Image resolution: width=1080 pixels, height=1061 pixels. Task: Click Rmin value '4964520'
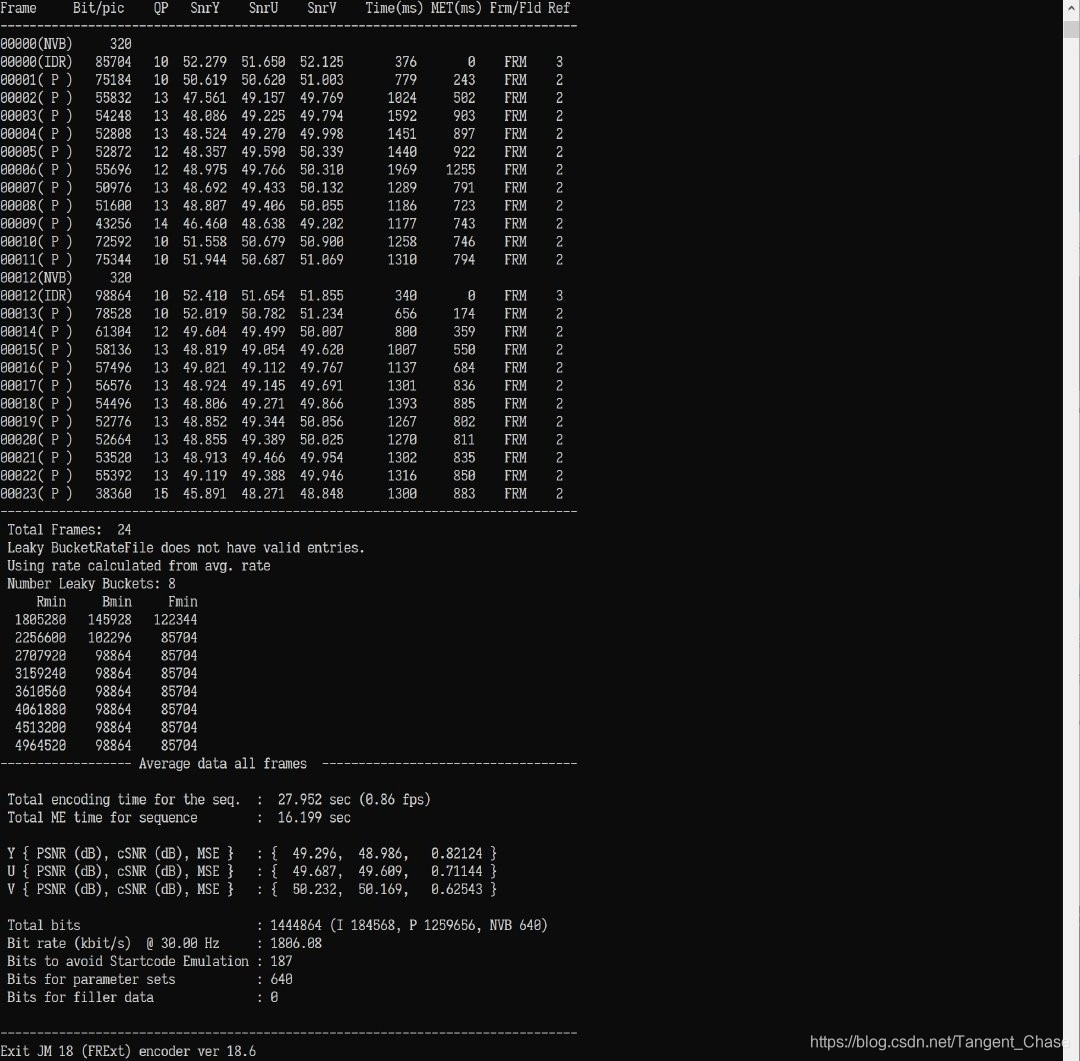point(40,745)
